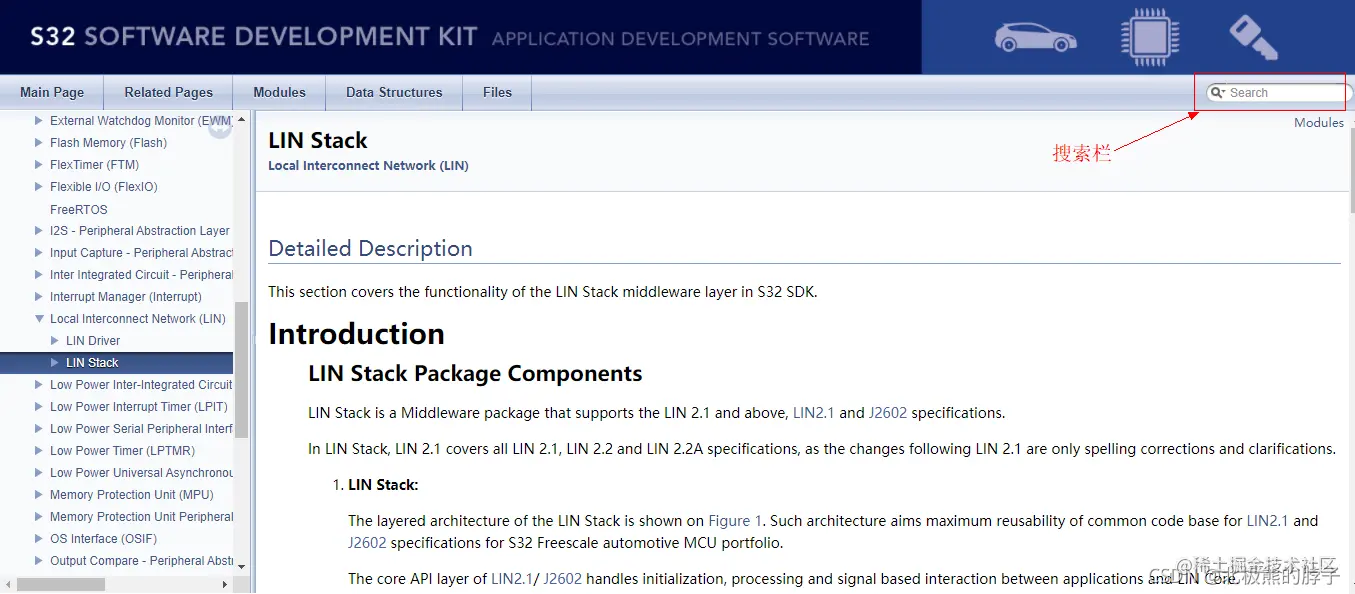Expand Interrupt Manager (Interrupt) node
The height and width of the screenshot is (594, 1355).
tap(39, 297)
